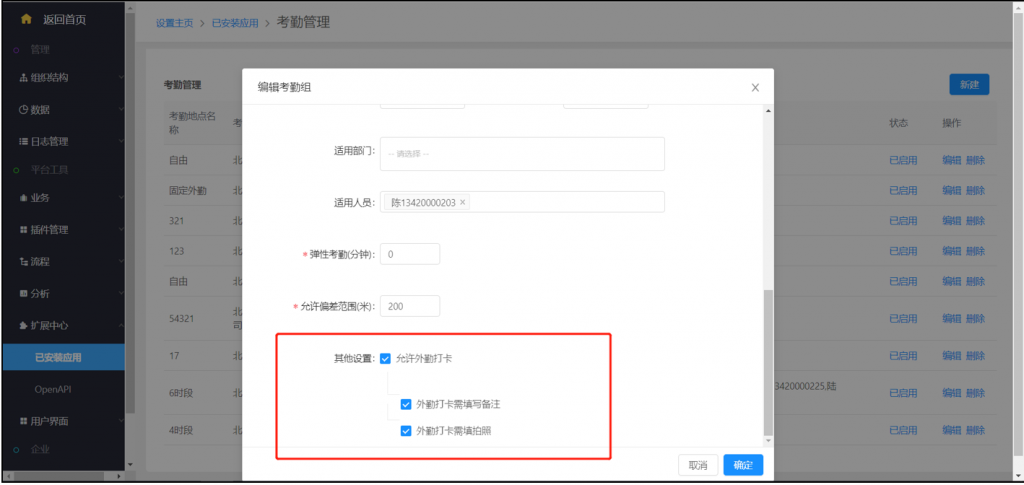
Task: Uncheck the 允许外勤打卡 checkbox
Action: (x=385, y=358)
